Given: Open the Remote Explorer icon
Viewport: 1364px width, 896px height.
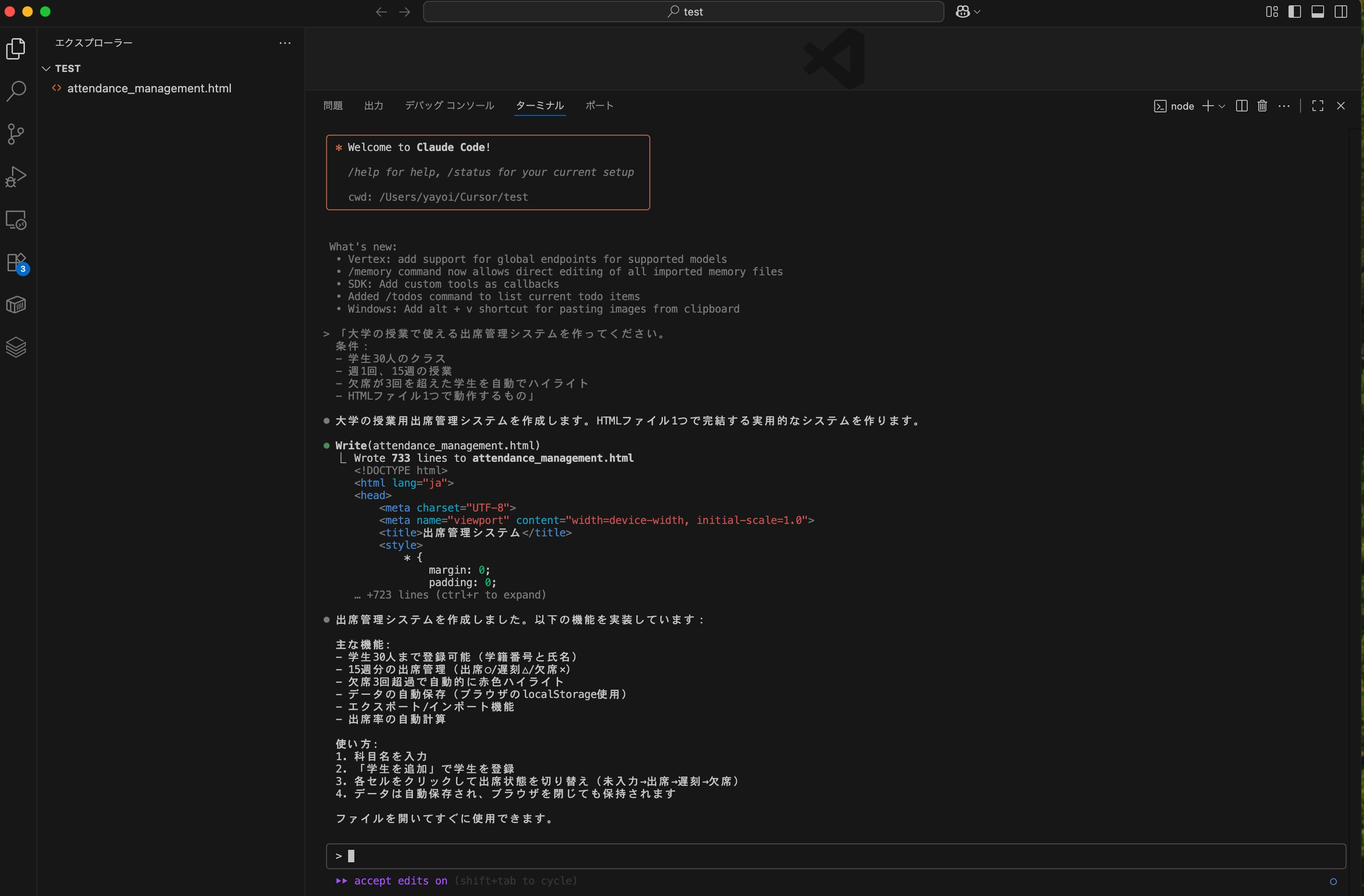Looking at the screenshot, I should click(x=16, y=220).
